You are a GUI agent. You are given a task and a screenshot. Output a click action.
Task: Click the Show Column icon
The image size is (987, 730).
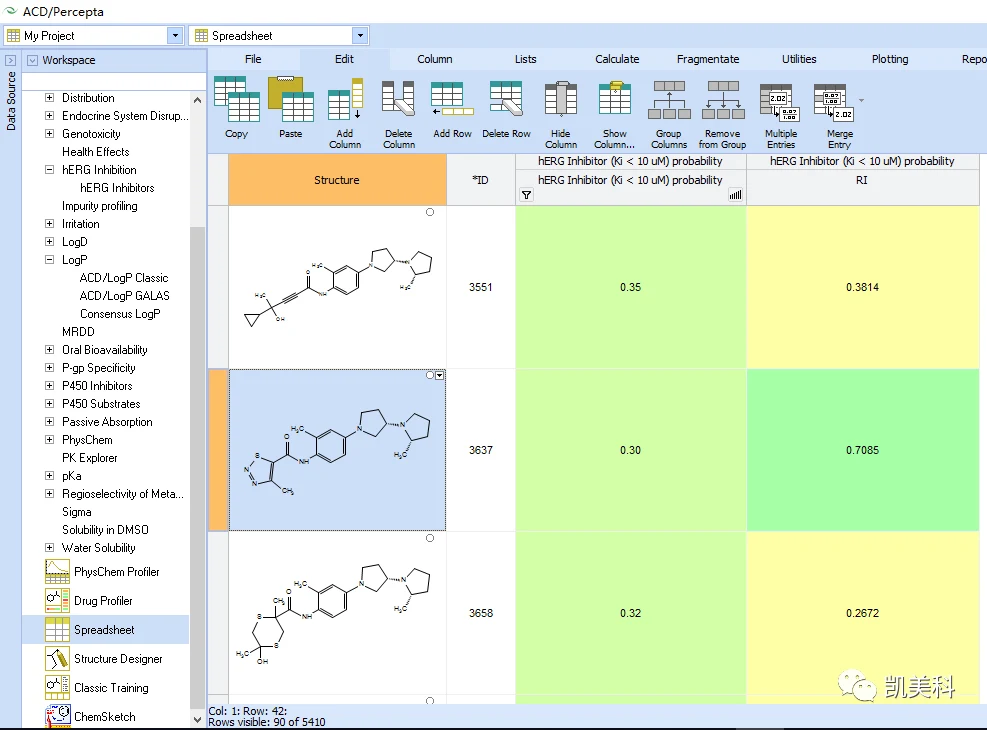(x=615, y=99)
